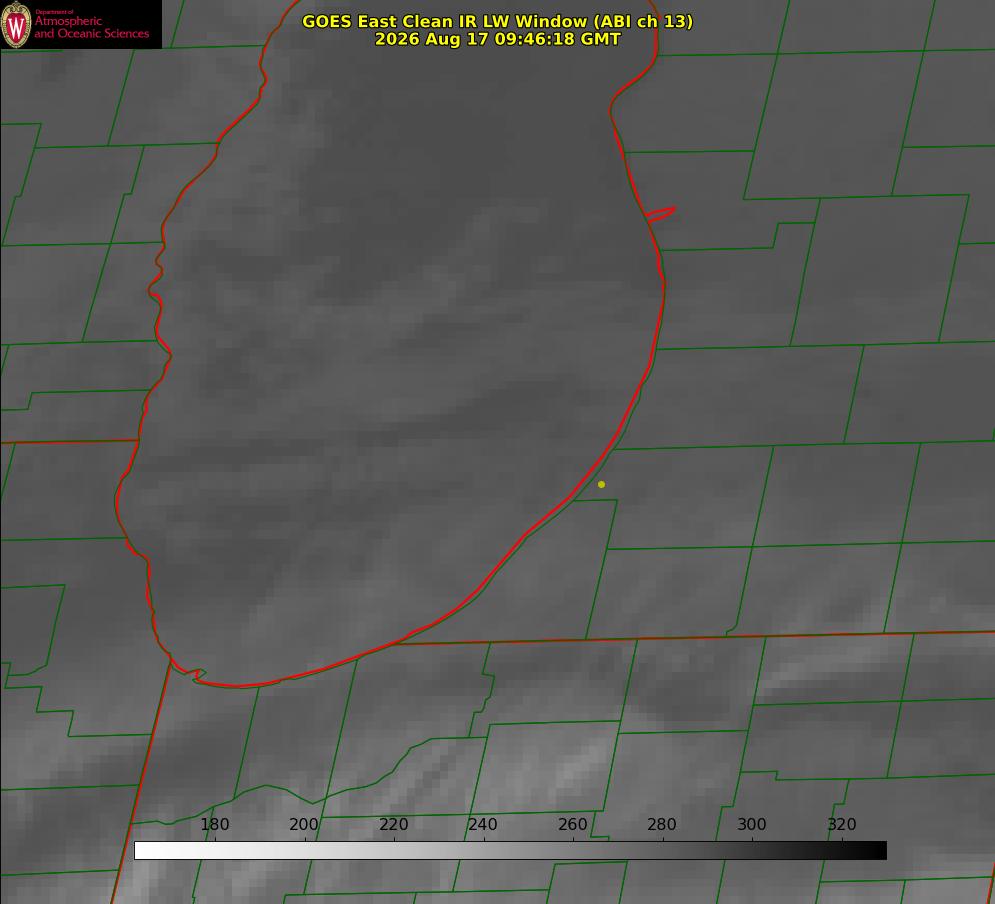Select the 320 colorbar value

tap(841, 824)
